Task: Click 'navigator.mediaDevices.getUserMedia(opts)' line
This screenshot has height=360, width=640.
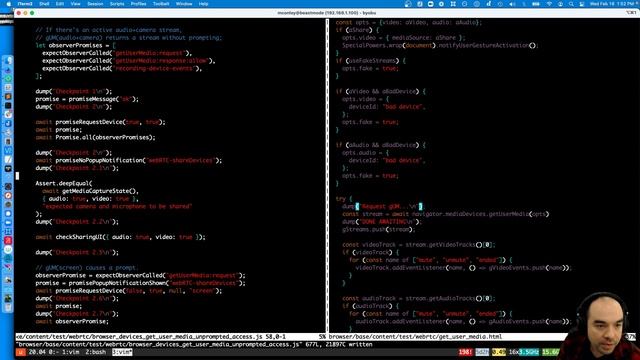Action: (x=446, y=214)
